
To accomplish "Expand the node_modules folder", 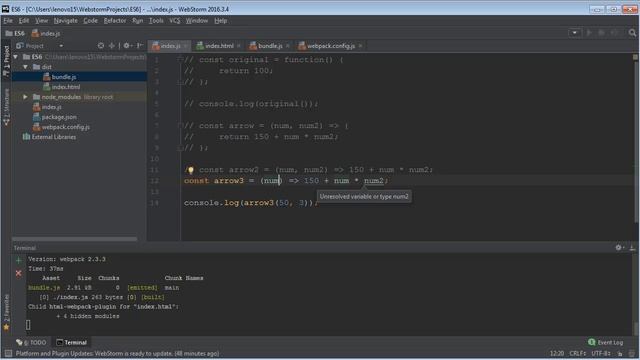I will coord(26,97).
